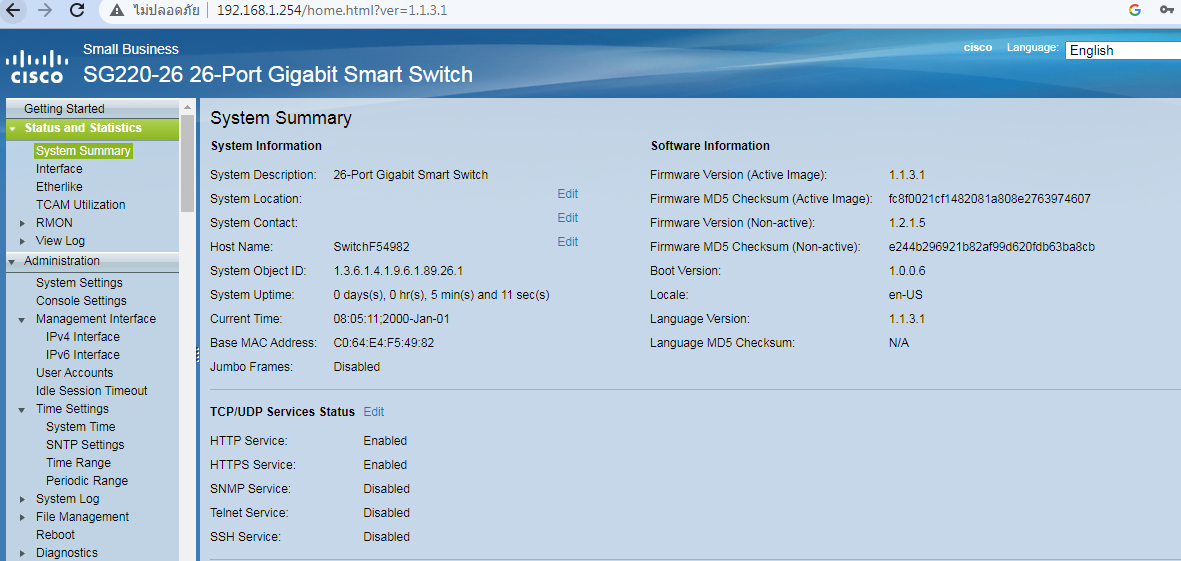Open IPv6 Interface page
This screenshot has height=561, width=1181.
coord(82,355)
